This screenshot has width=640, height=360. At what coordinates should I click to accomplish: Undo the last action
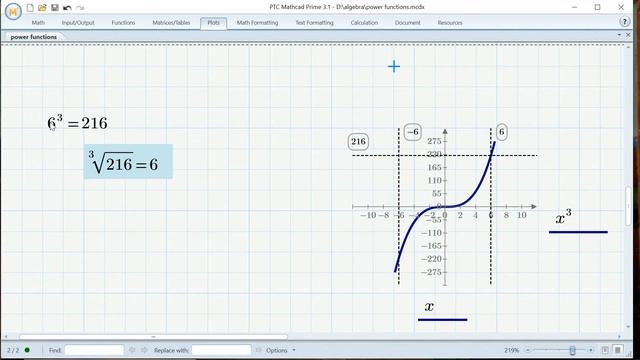coord(67,7)
